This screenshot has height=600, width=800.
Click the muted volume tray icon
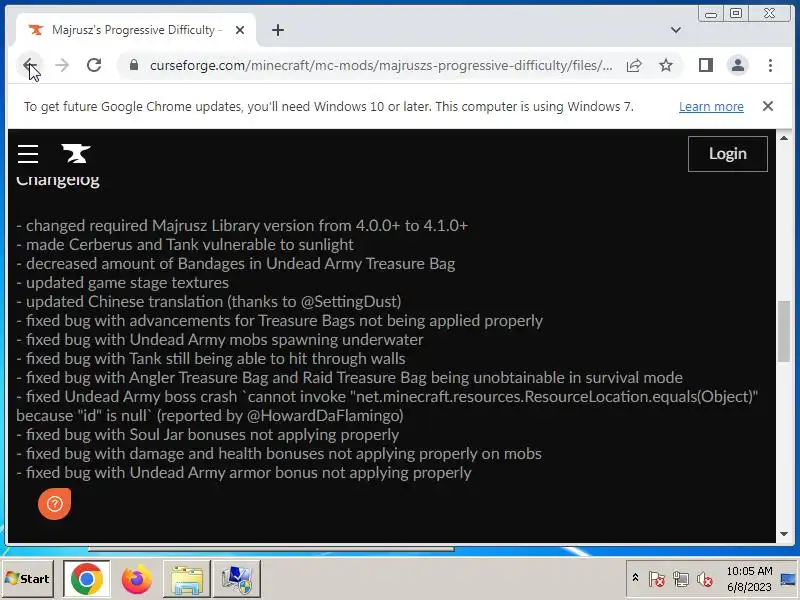705,579
